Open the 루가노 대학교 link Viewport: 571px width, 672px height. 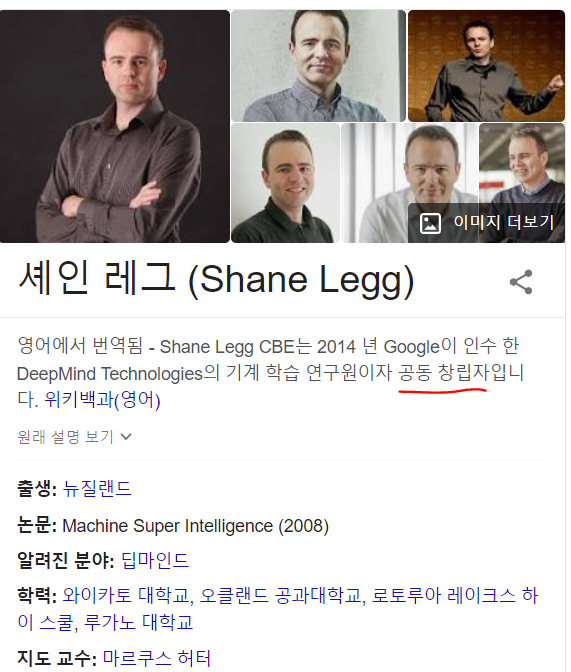point(138,622)
